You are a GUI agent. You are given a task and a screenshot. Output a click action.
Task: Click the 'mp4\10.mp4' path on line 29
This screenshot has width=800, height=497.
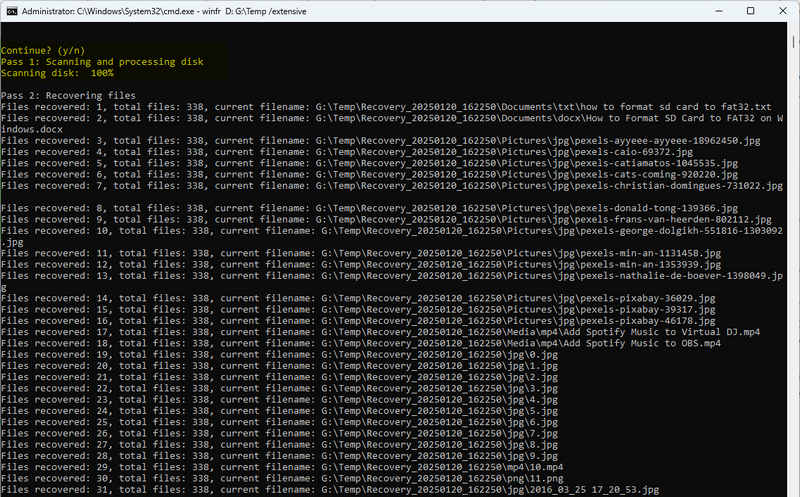coord(535,466)
